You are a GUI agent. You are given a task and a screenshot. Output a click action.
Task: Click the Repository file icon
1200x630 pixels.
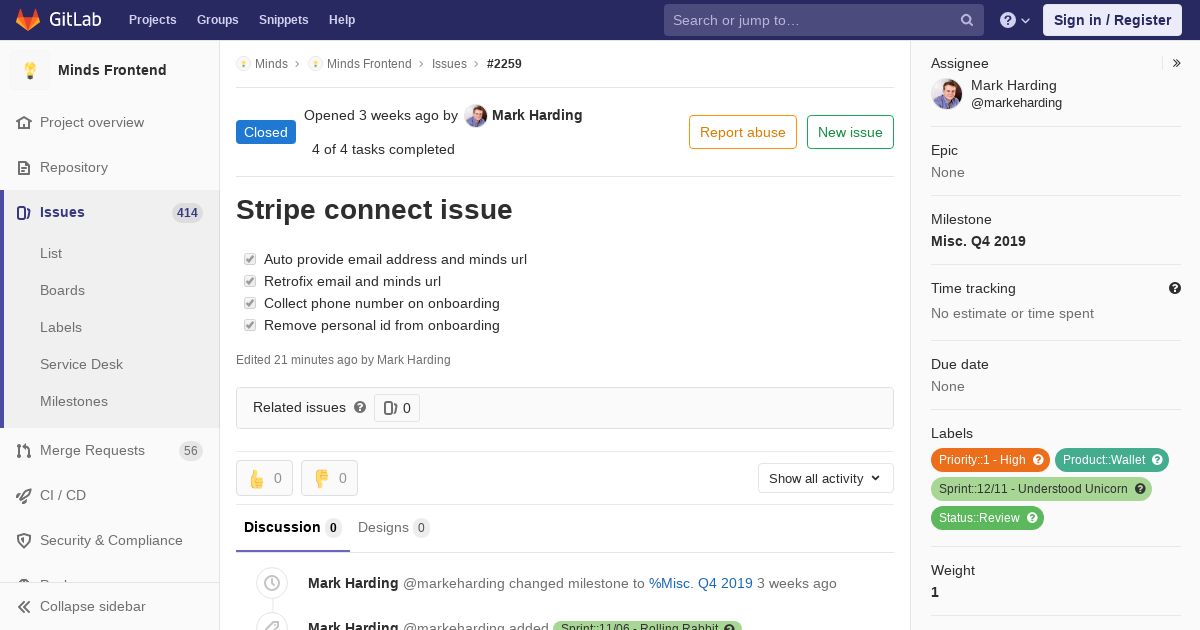click(x=24, y=167)
